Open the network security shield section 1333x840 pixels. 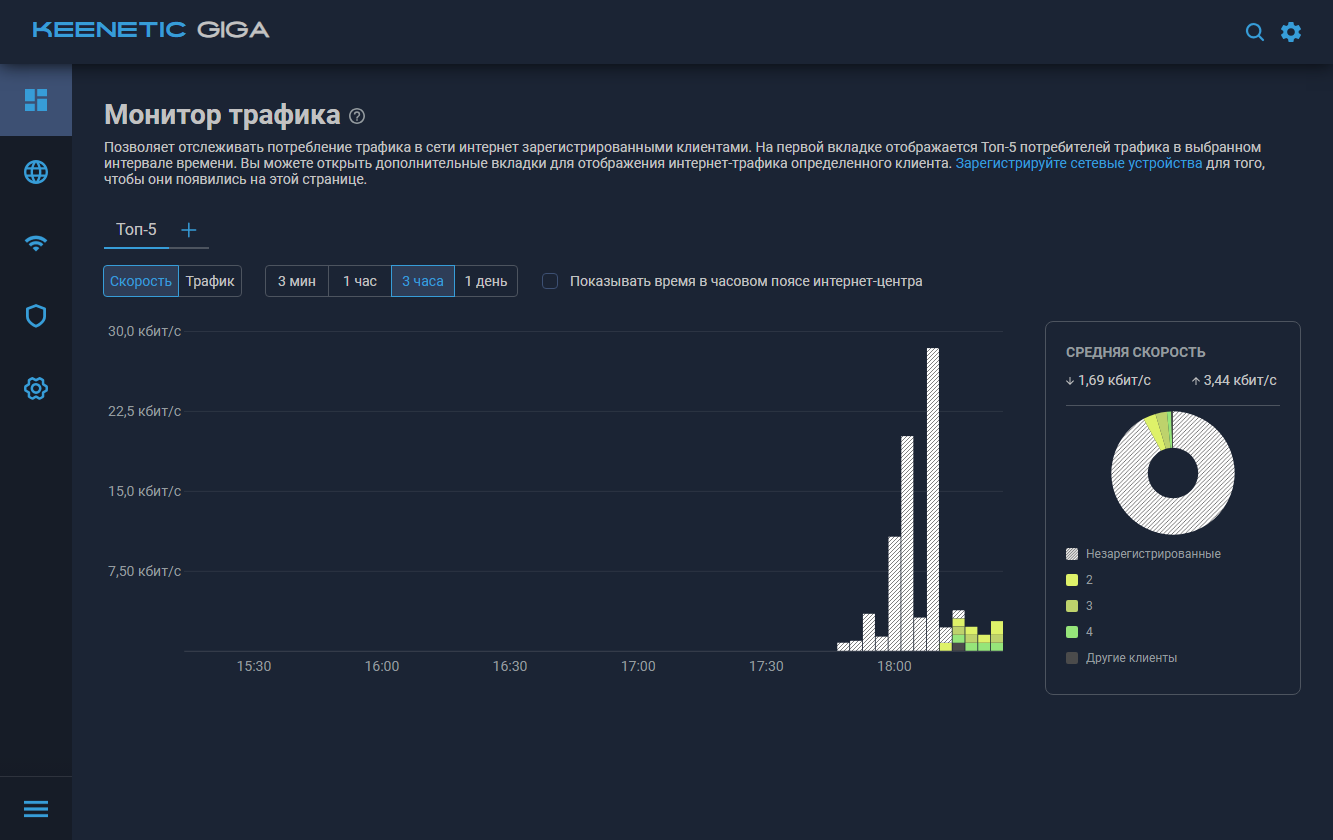pos(36,316)
